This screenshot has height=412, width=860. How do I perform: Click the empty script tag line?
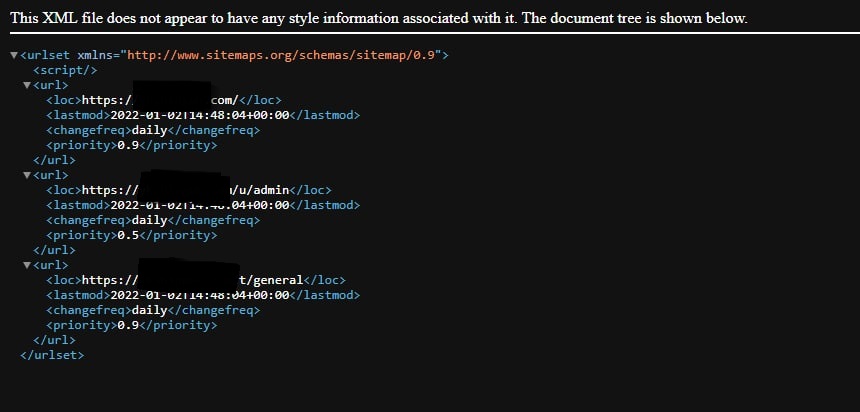pyautogui.click(x=65, y=70)
